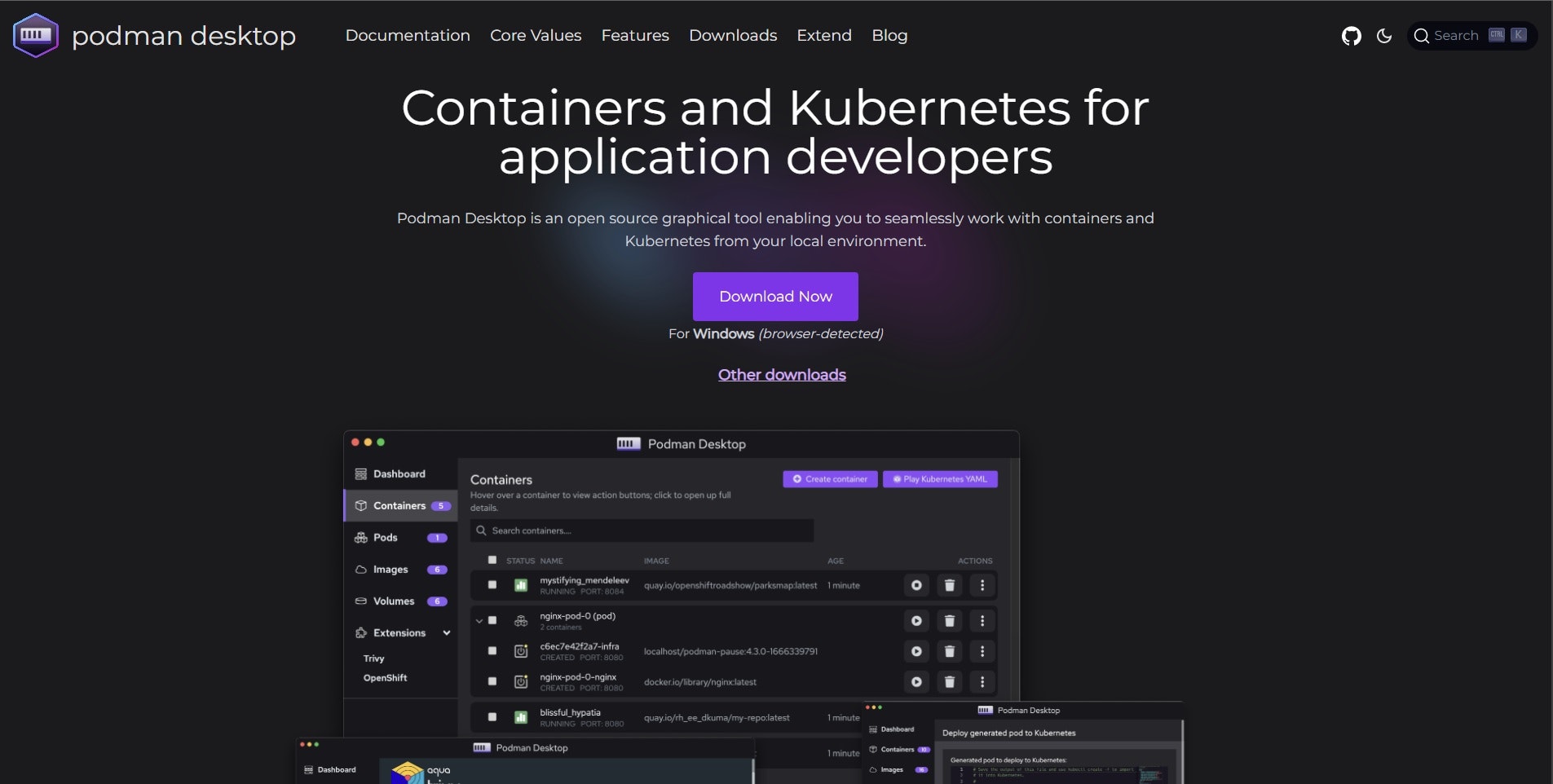
Task: Go to Core Values page
Action: point(536,36)
